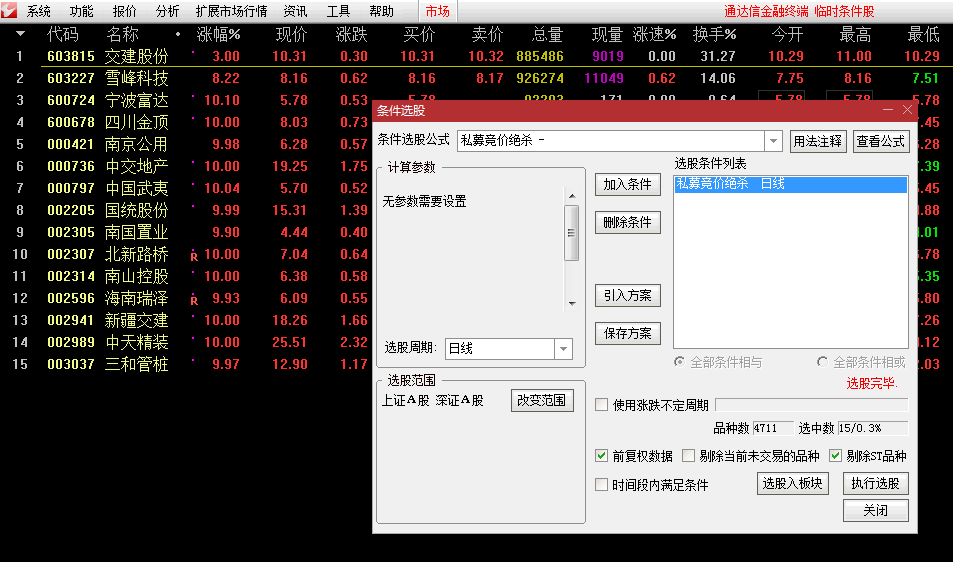Click the 关闭 button

[x=875, y=510]
